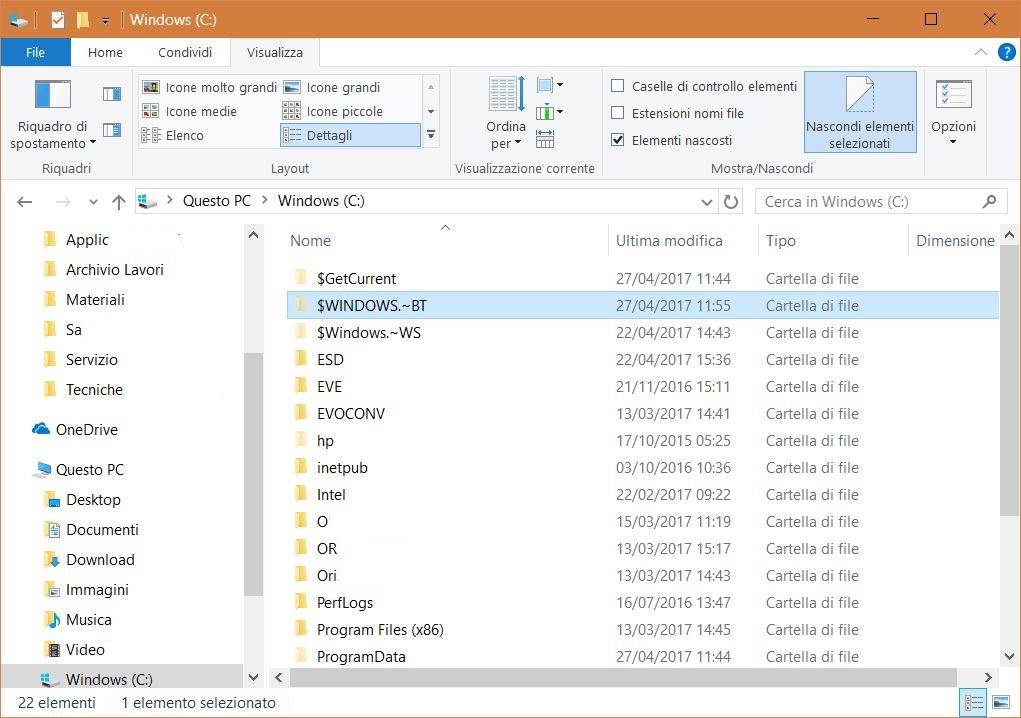Switch to the Condividi ribbon tab
This screenshot has height=718, width=1021.
tap(185, 53)
